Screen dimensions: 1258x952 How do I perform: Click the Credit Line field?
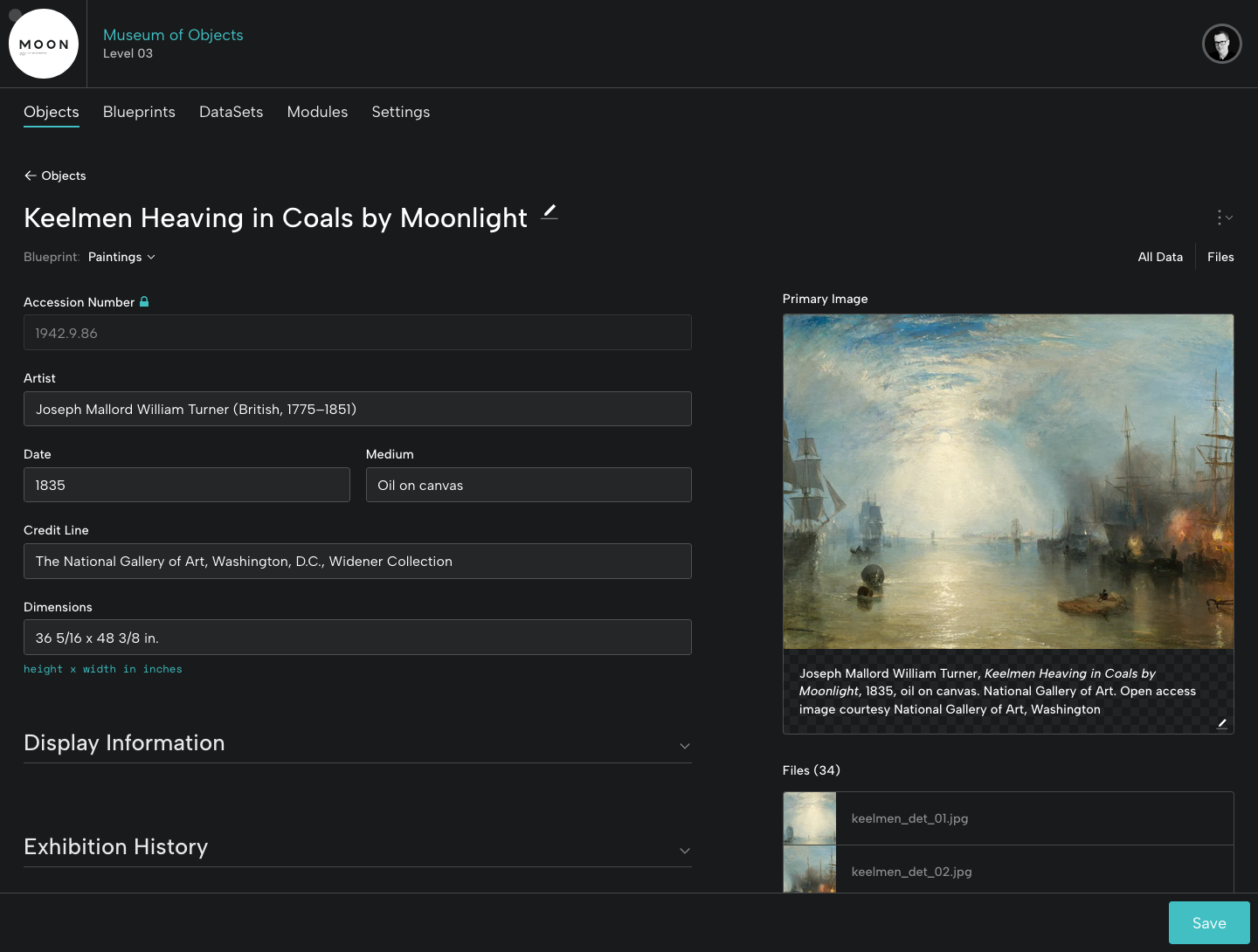[357, 561]
